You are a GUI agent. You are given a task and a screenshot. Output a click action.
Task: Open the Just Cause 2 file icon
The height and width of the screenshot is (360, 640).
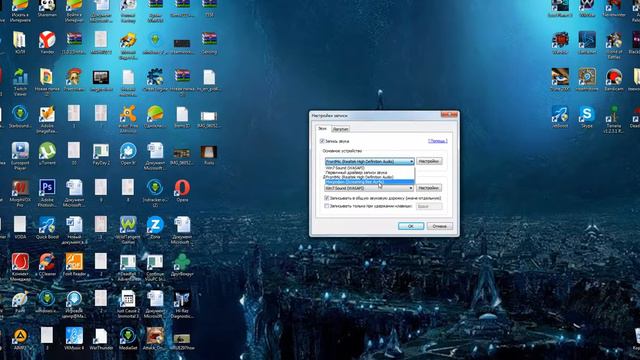(x=128, y=300)
